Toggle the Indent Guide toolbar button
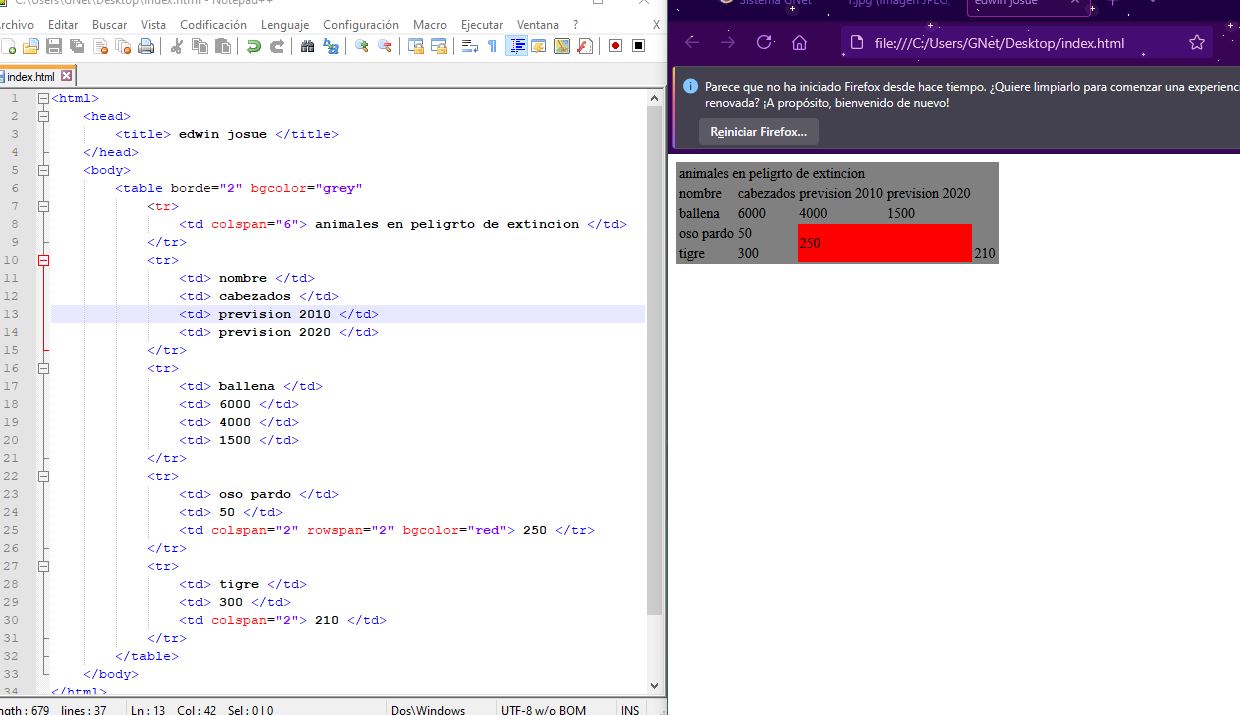 516,46
